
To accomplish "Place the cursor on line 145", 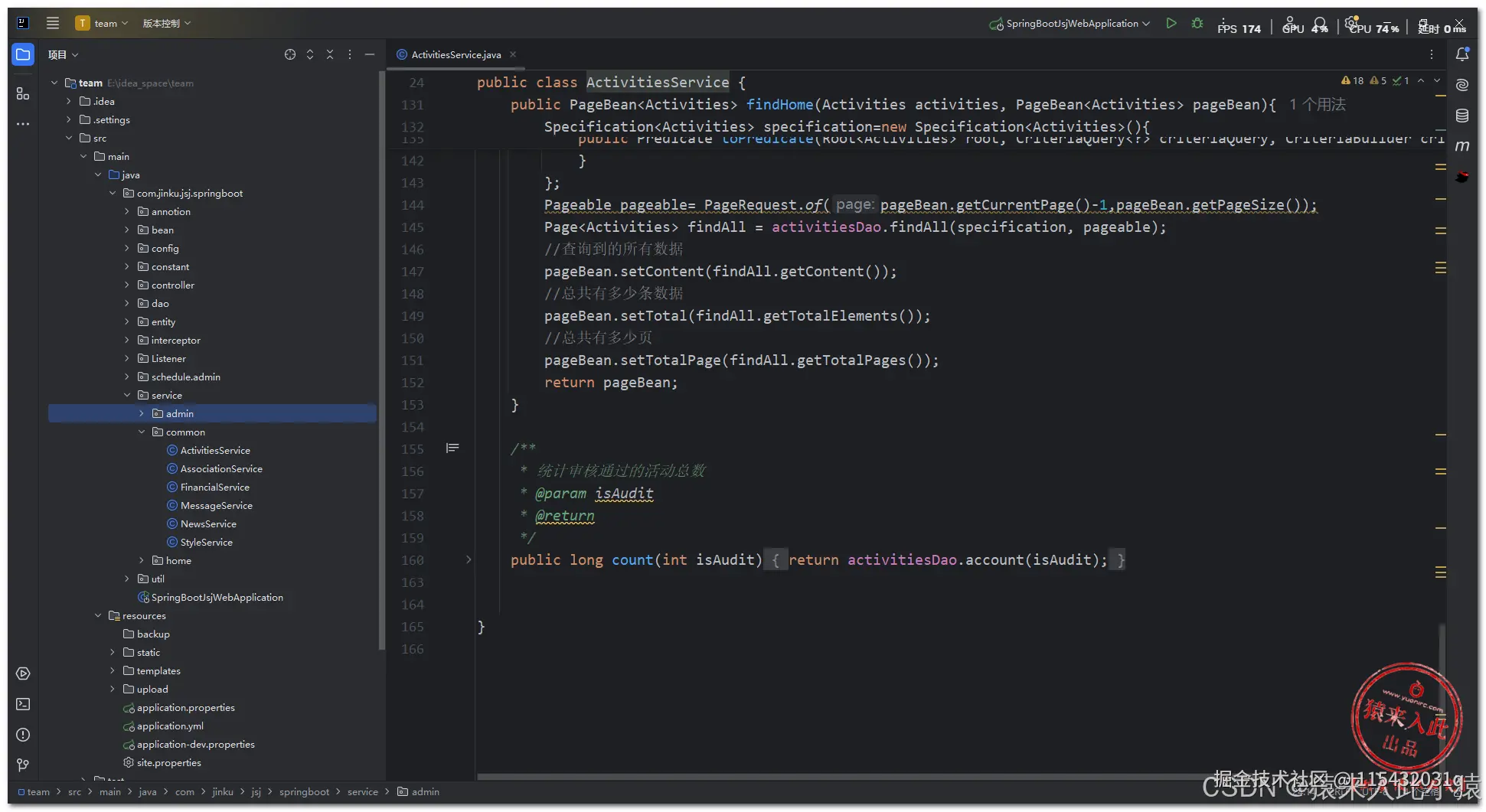I will [x=855, y=227].
